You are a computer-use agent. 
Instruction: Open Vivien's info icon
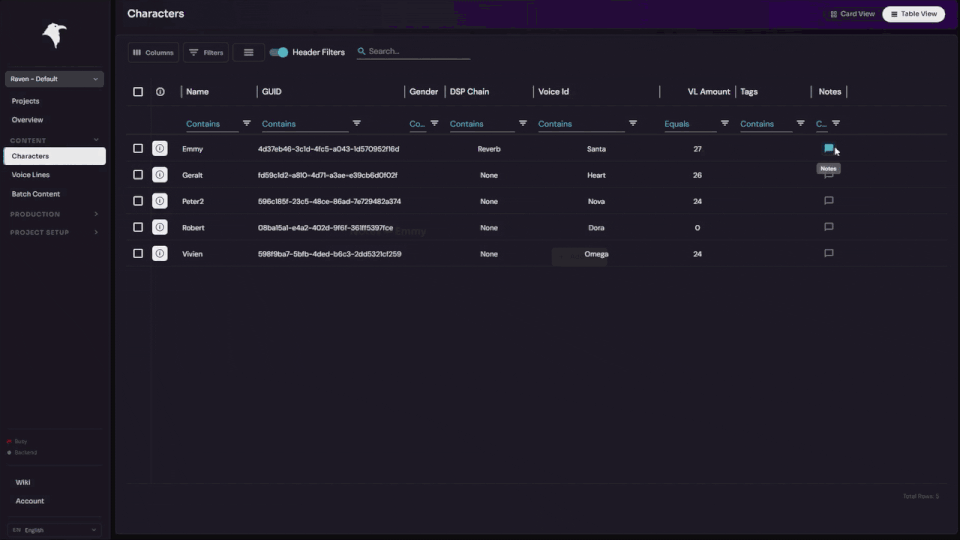(160, 253)
